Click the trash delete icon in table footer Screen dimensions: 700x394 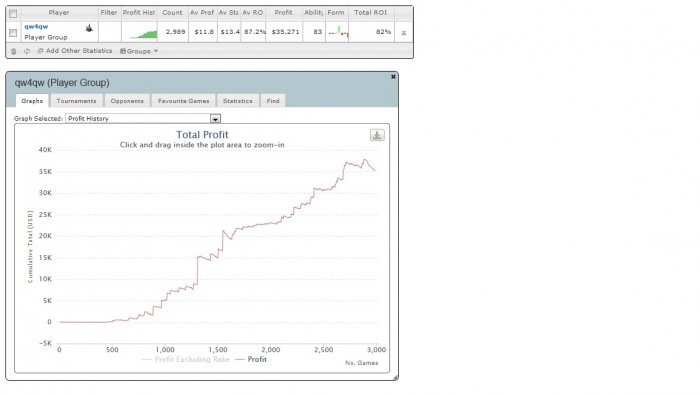[x=13, y=51]
